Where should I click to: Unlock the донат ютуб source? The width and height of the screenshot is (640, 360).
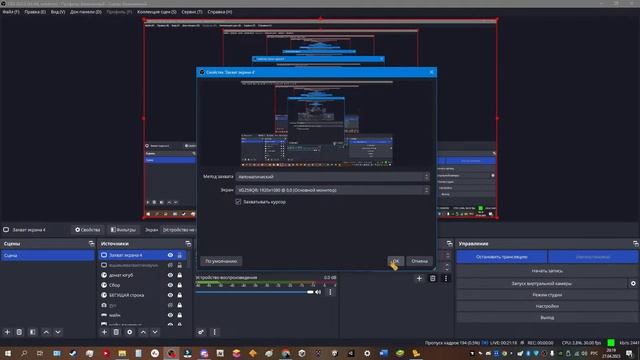point(180,275)
